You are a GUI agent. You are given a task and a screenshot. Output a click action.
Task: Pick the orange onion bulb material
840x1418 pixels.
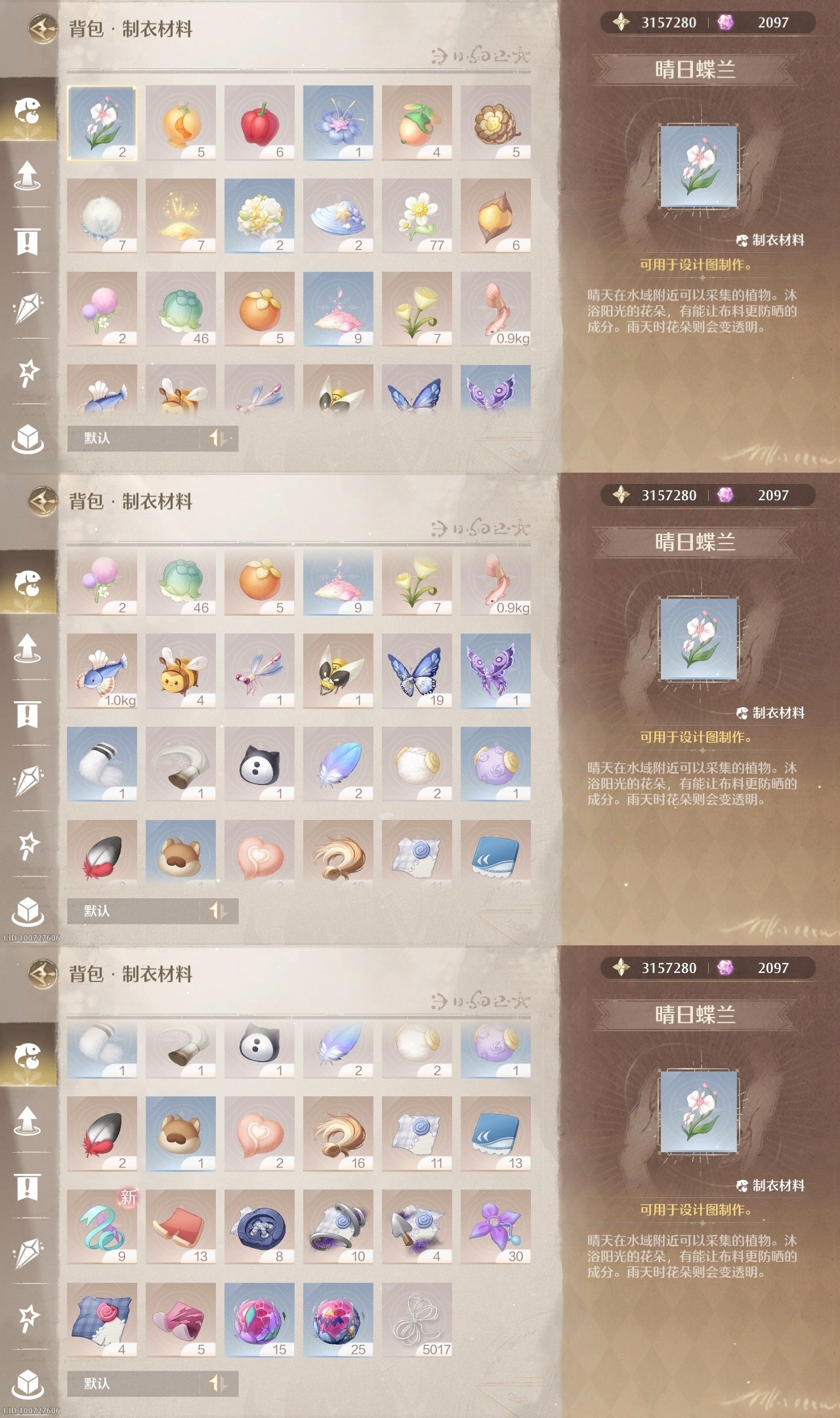180,123
